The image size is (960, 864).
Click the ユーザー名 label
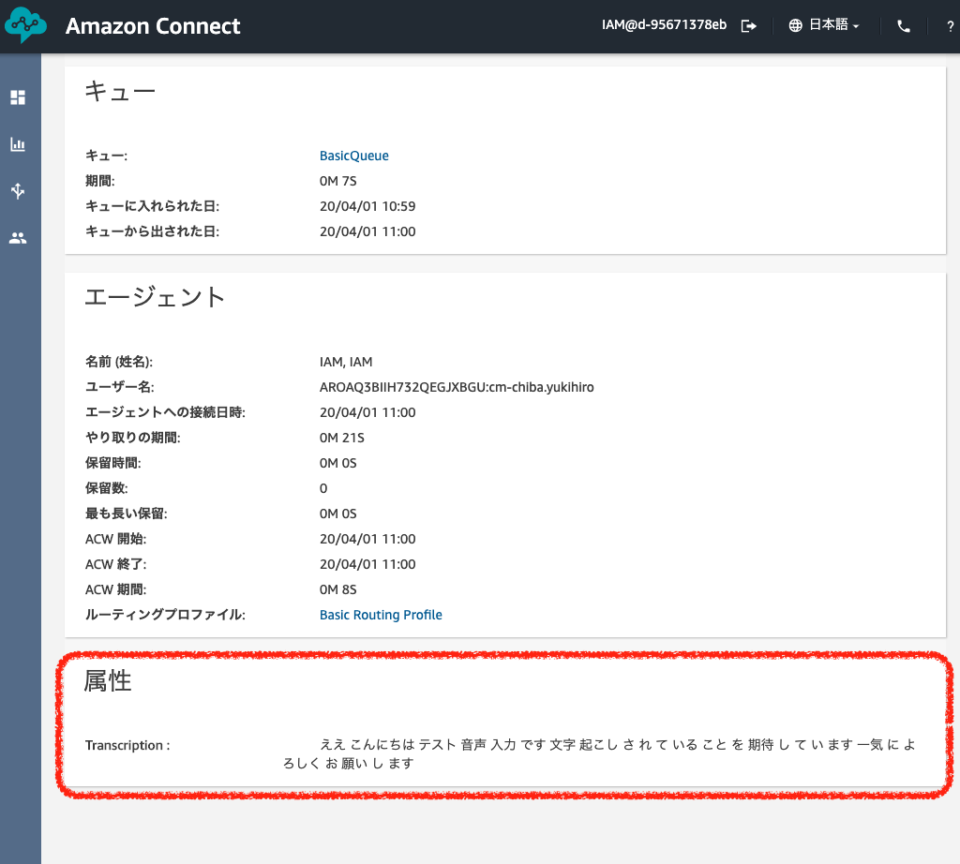pyautogui.click(x=119, y=387)
